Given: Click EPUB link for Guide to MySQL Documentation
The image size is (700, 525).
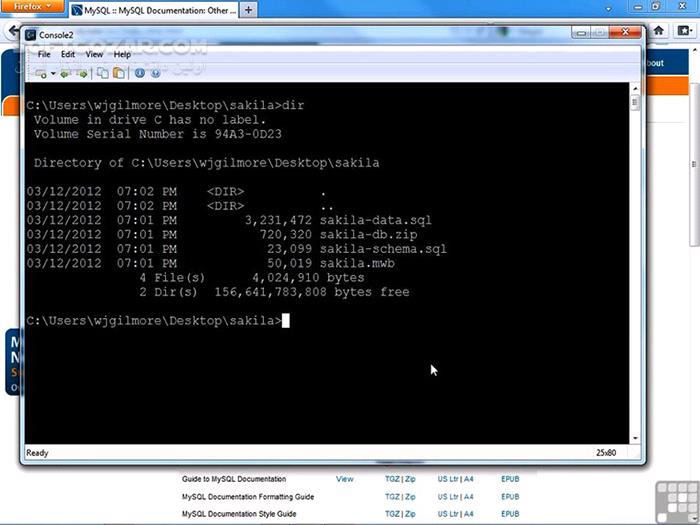Looking at the screenshot, I should click(510, 479).
